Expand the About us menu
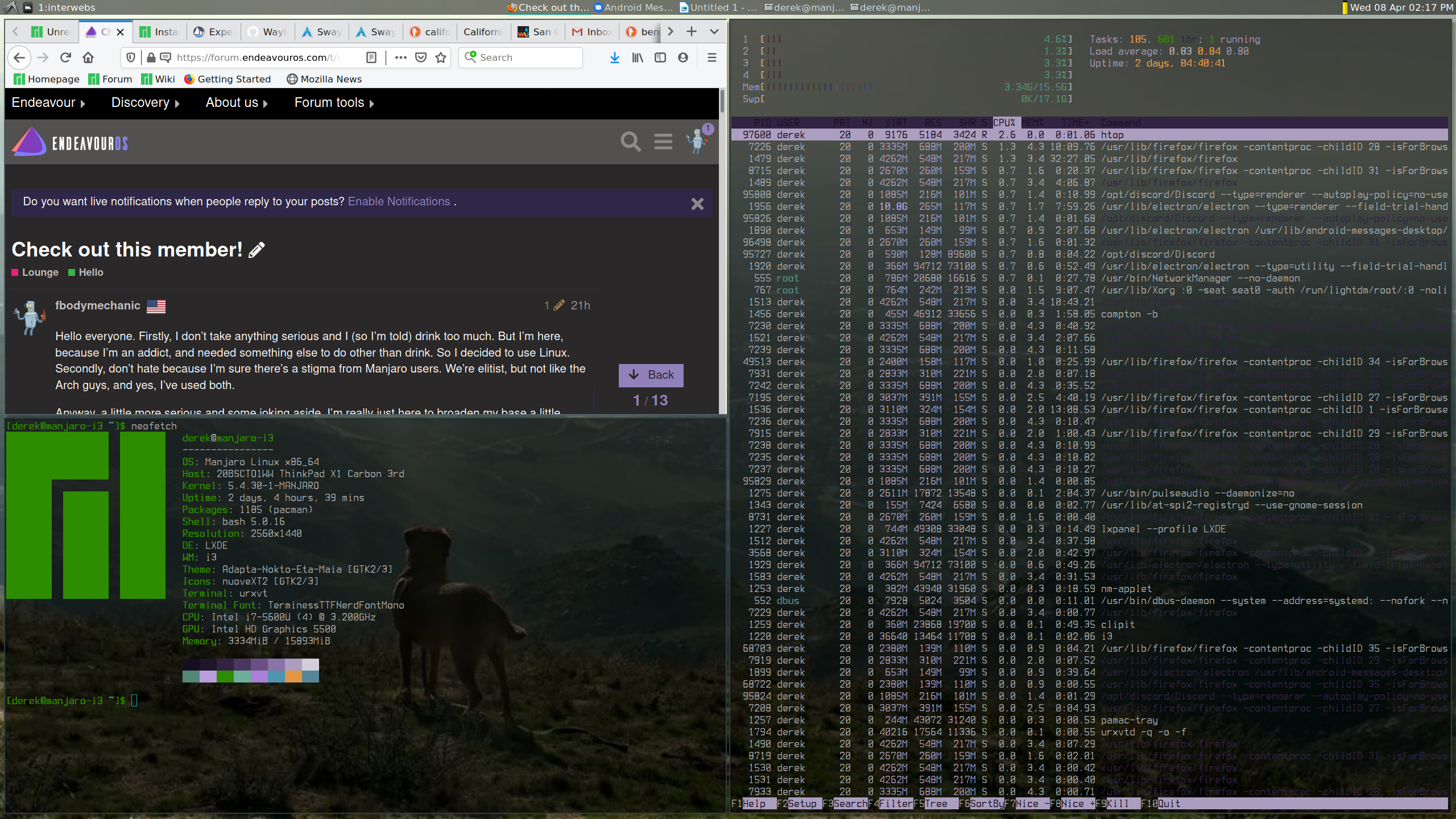Screen dimensions: 1456x819 tap(237, 103)
